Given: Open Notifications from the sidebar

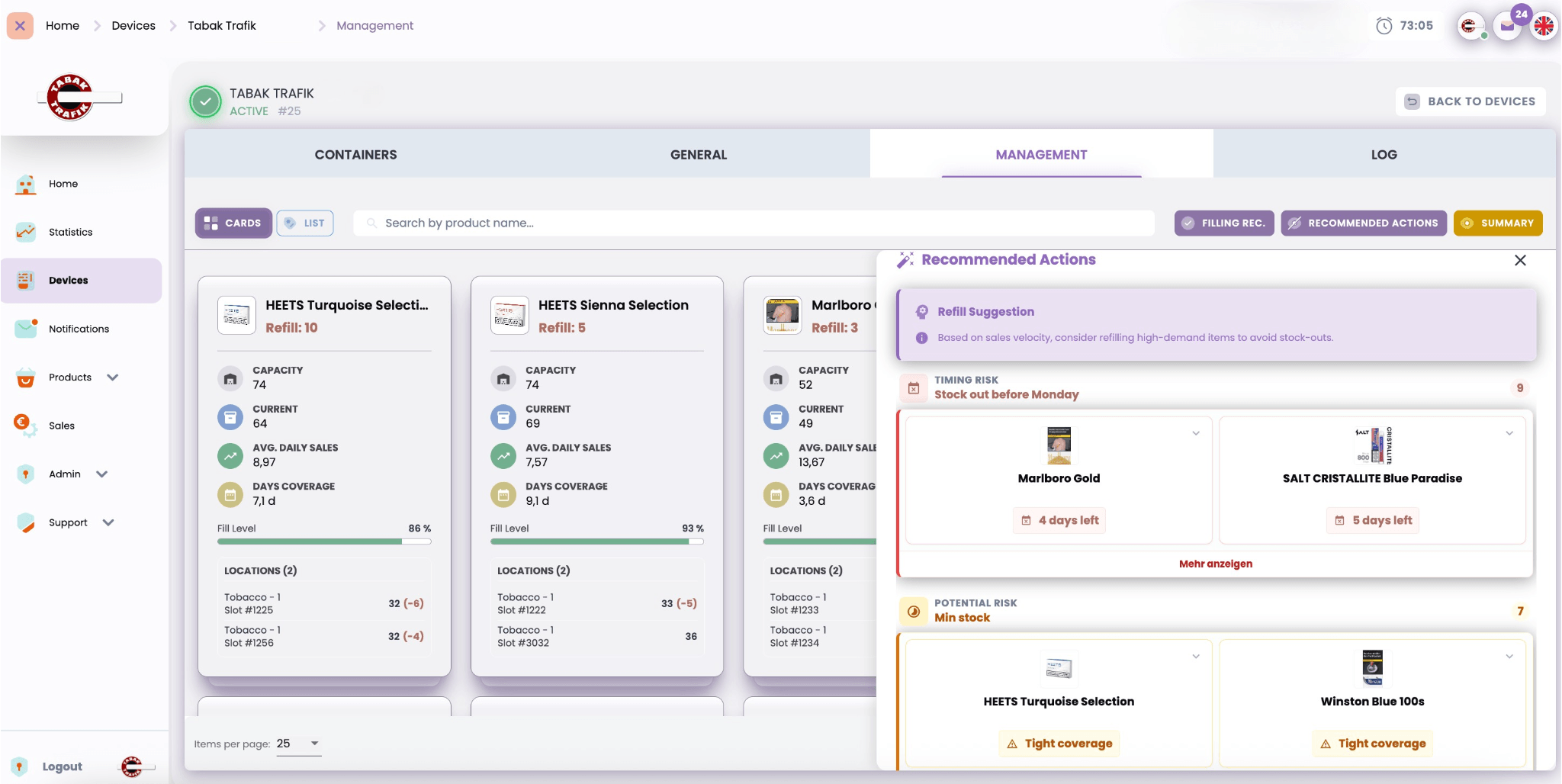Looking at the screenshot, I should click(x=79, y=329).
